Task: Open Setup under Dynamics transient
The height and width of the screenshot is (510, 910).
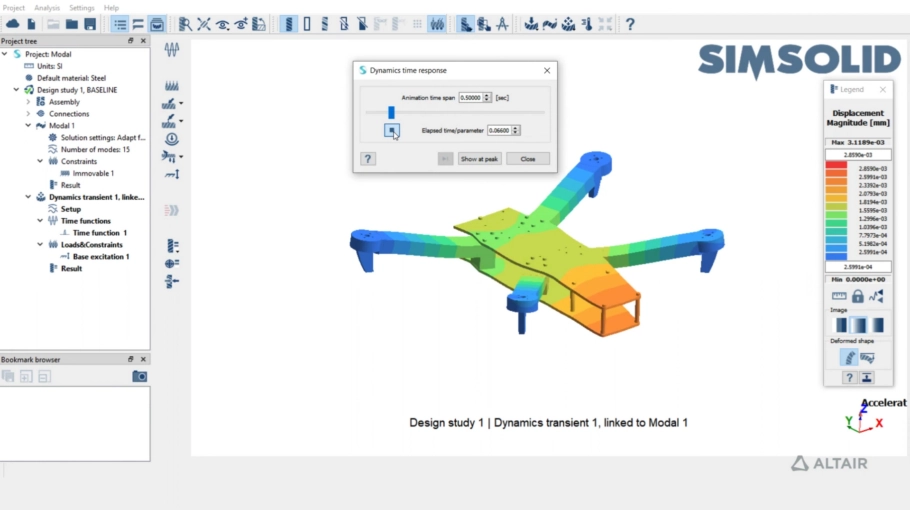Action: (71, 209)
